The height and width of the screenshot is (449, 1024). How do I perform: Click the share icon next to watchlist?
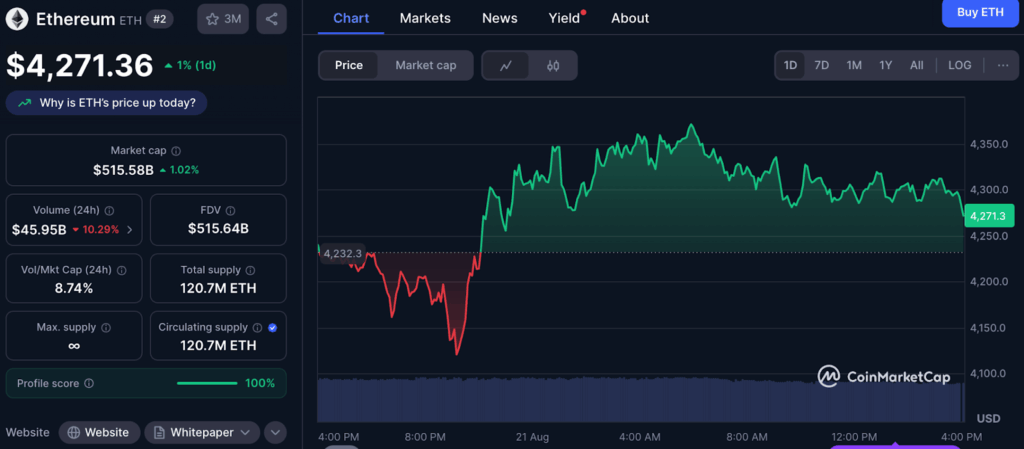pyautogui.click(x=271, y=19)
